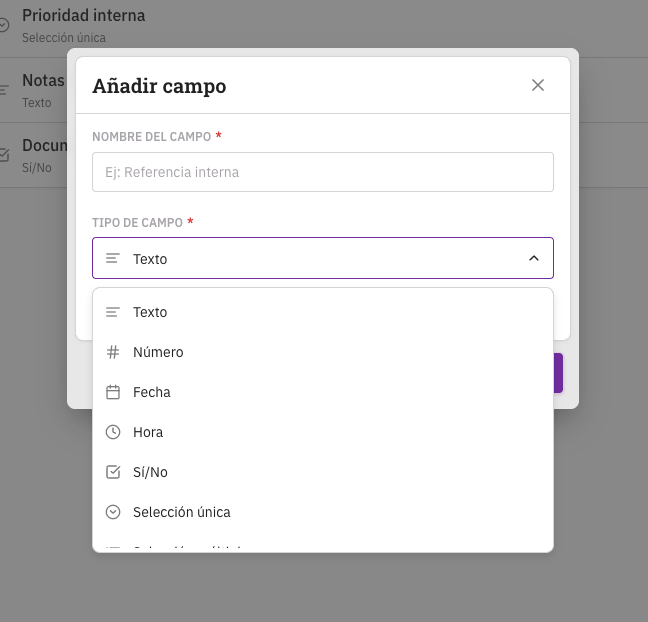Close the Añadir campo dialog

[x=538, y=85]
